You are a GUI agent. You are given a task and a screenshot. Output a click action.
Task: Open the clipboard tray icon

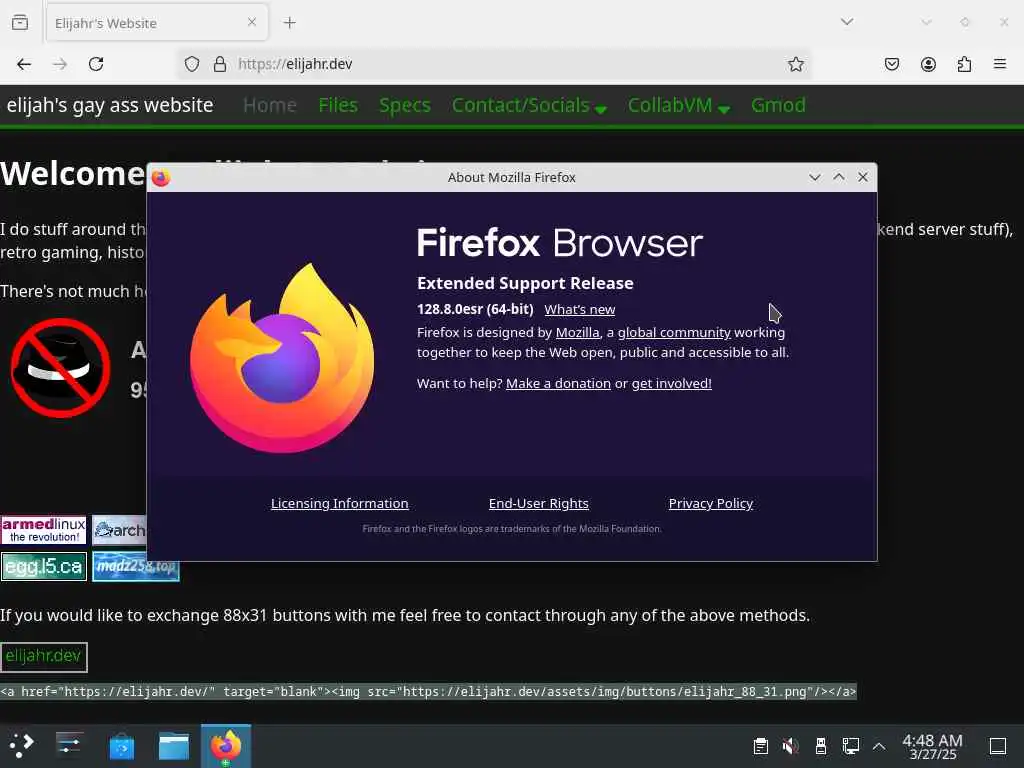click(x=761, y=746)
